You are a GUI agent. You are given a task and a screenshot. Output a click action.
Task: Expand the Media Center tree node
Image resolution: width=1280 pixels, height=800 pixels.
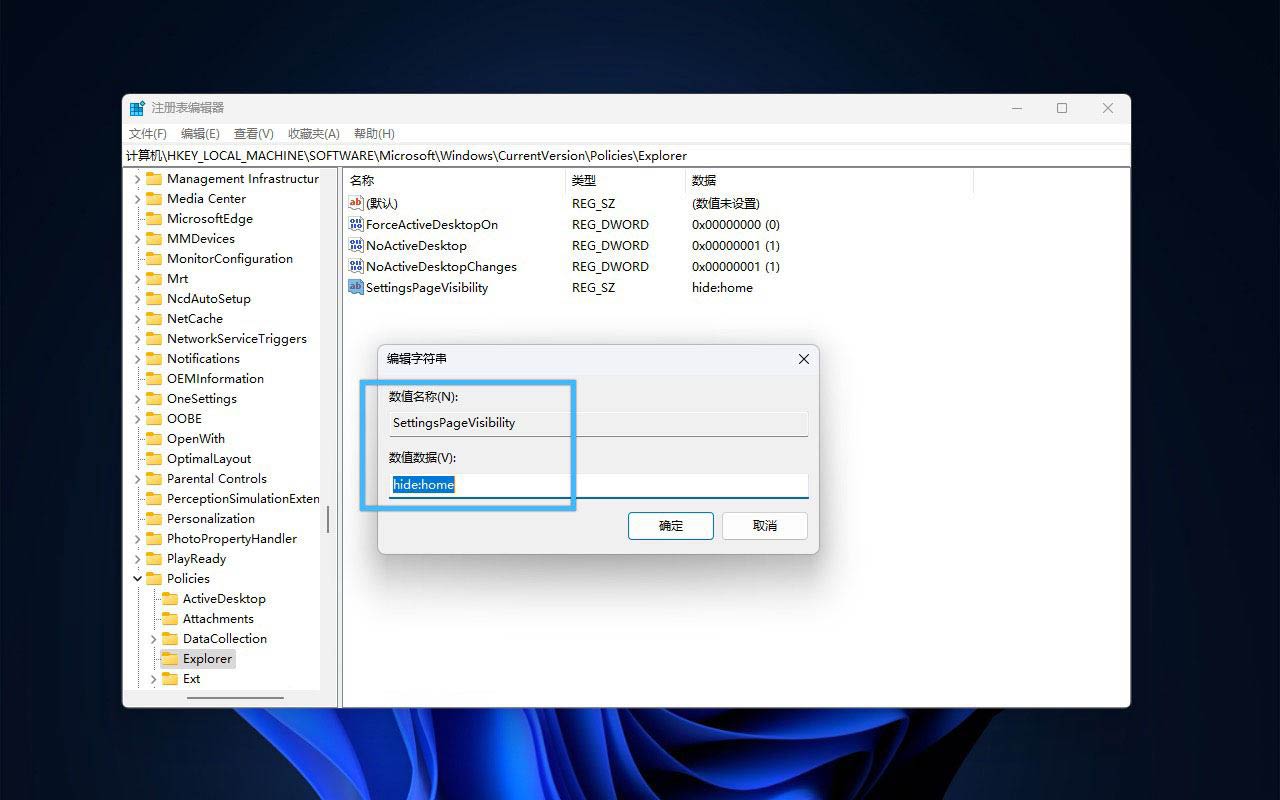[138, 199]
